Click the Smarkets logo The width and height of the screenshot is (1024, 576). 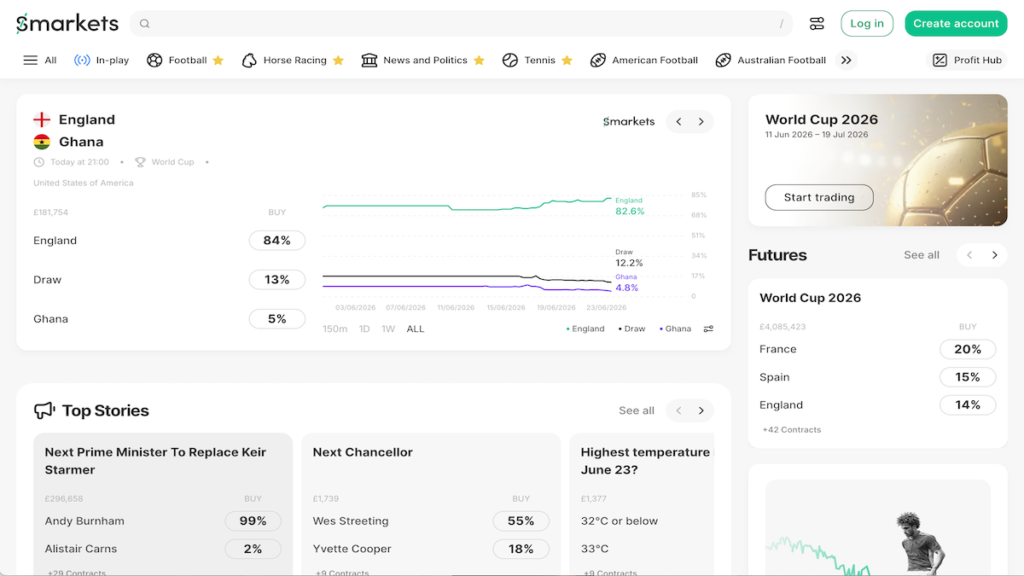click(x=67, y=24)
